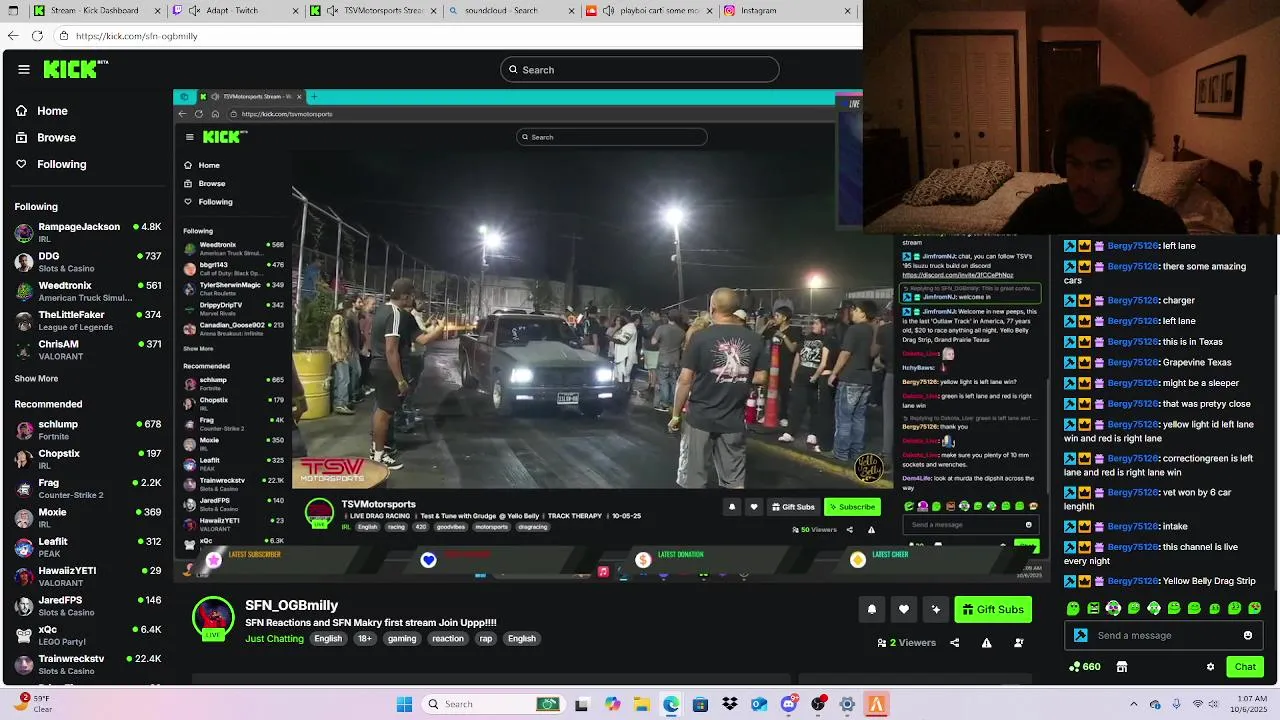The width and height of the screenshot is (1280, 720).
Task: Open browser tab actions menu
Action: click(12, 11)
